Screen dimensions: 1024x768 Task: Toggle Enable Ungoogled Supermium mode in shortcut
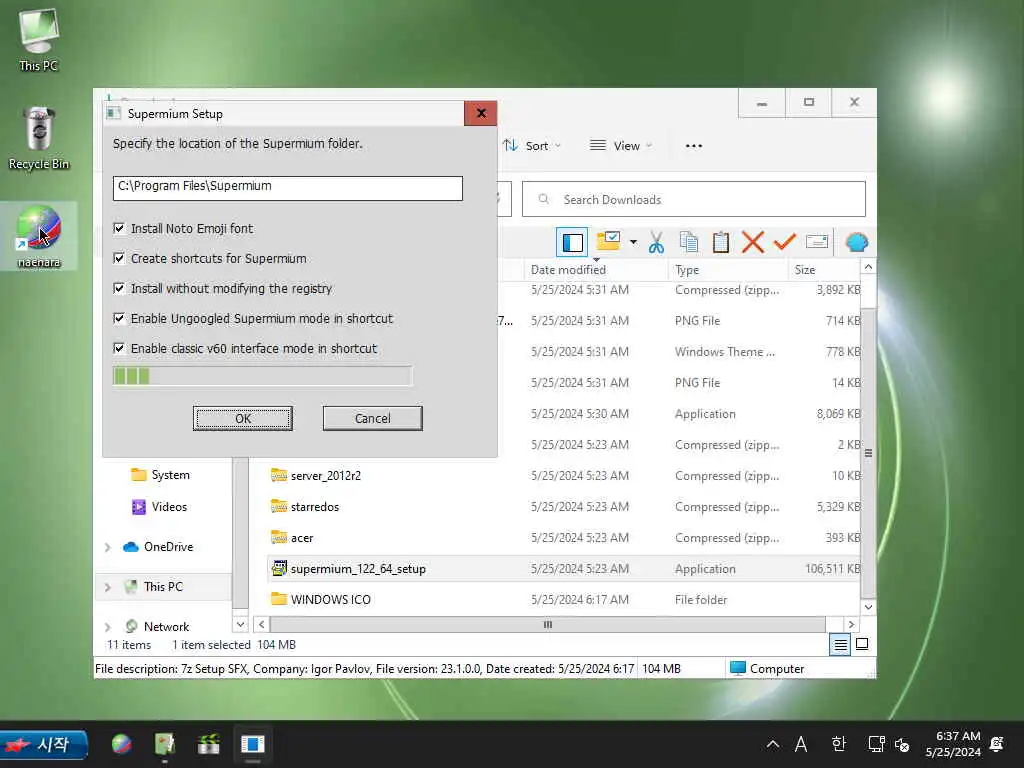119,318
